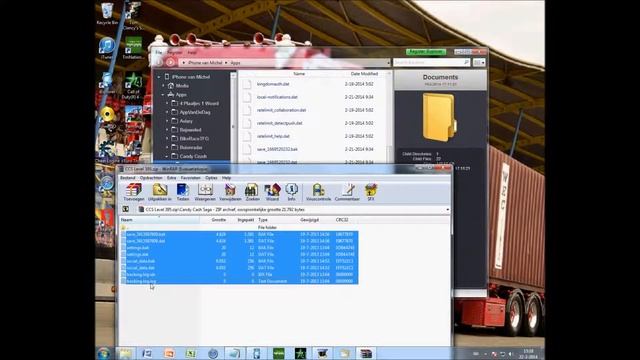
Task: Click the Word icon in the taskbar
Action: (x=147, y=353)
